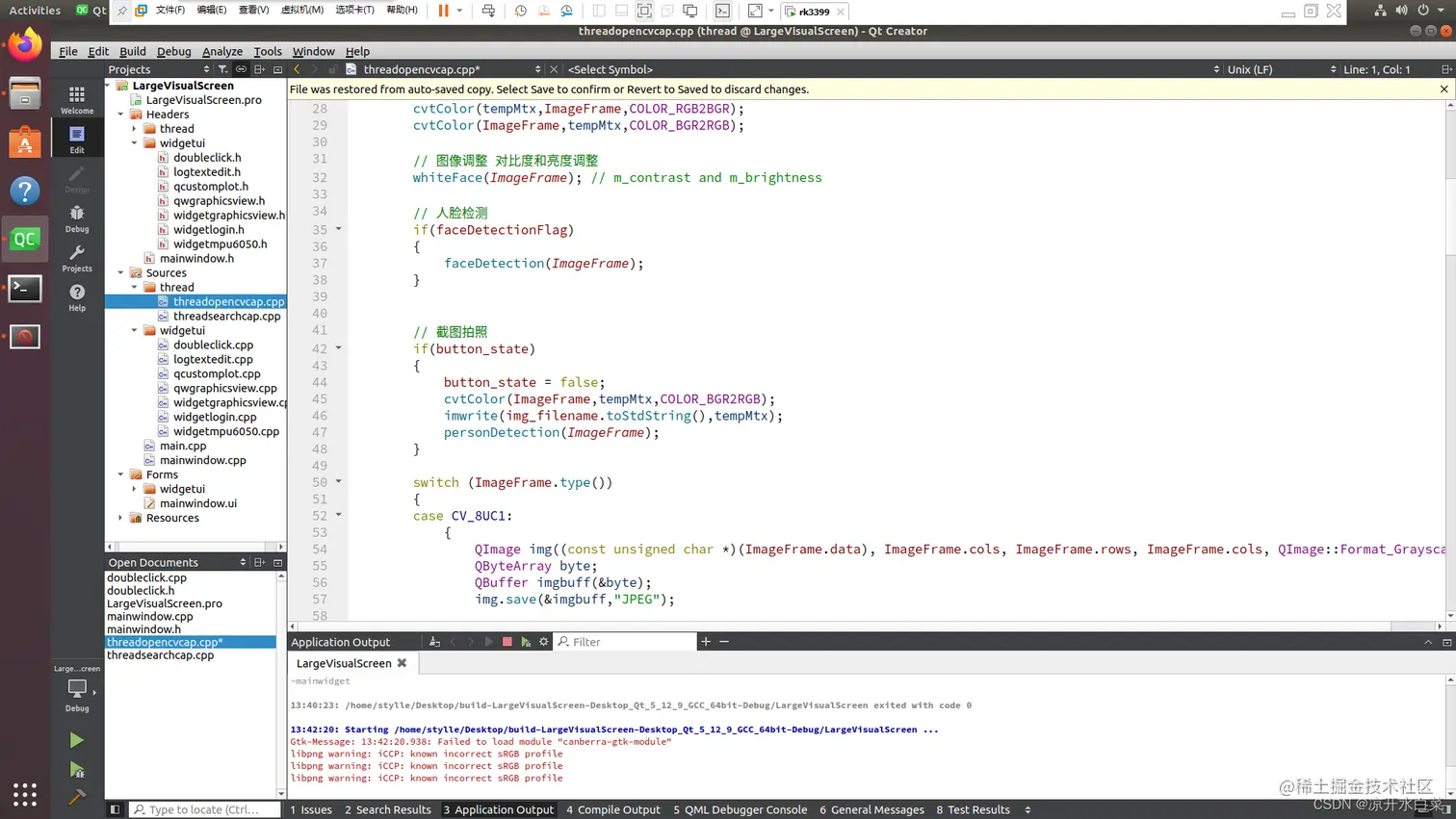Viewport: 1456px width, 819px height.
Task: Expand the Resources node
Action: tap(120, 518)
